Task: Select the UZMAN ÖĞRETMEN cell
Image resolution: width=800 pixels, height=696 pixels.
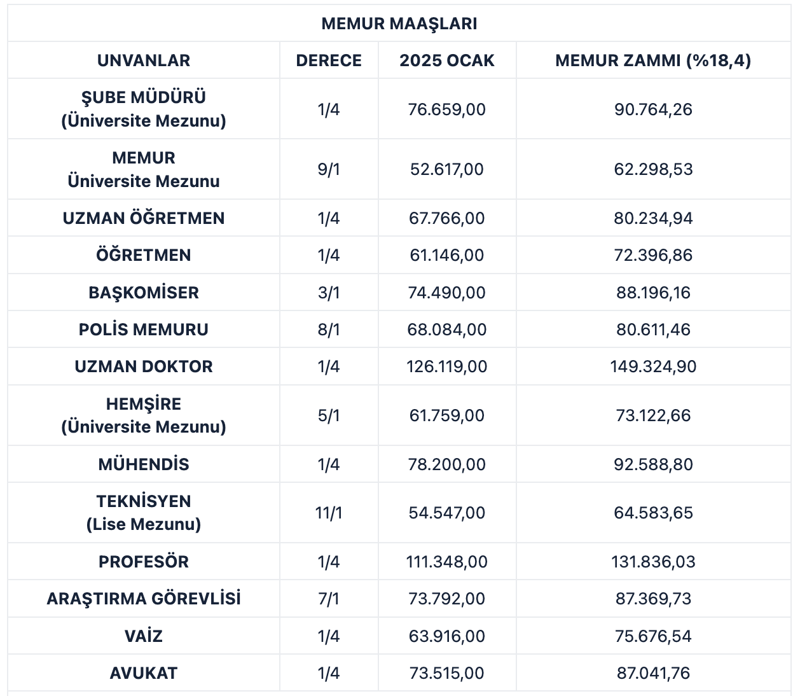Action: click(x=143, y=218)
